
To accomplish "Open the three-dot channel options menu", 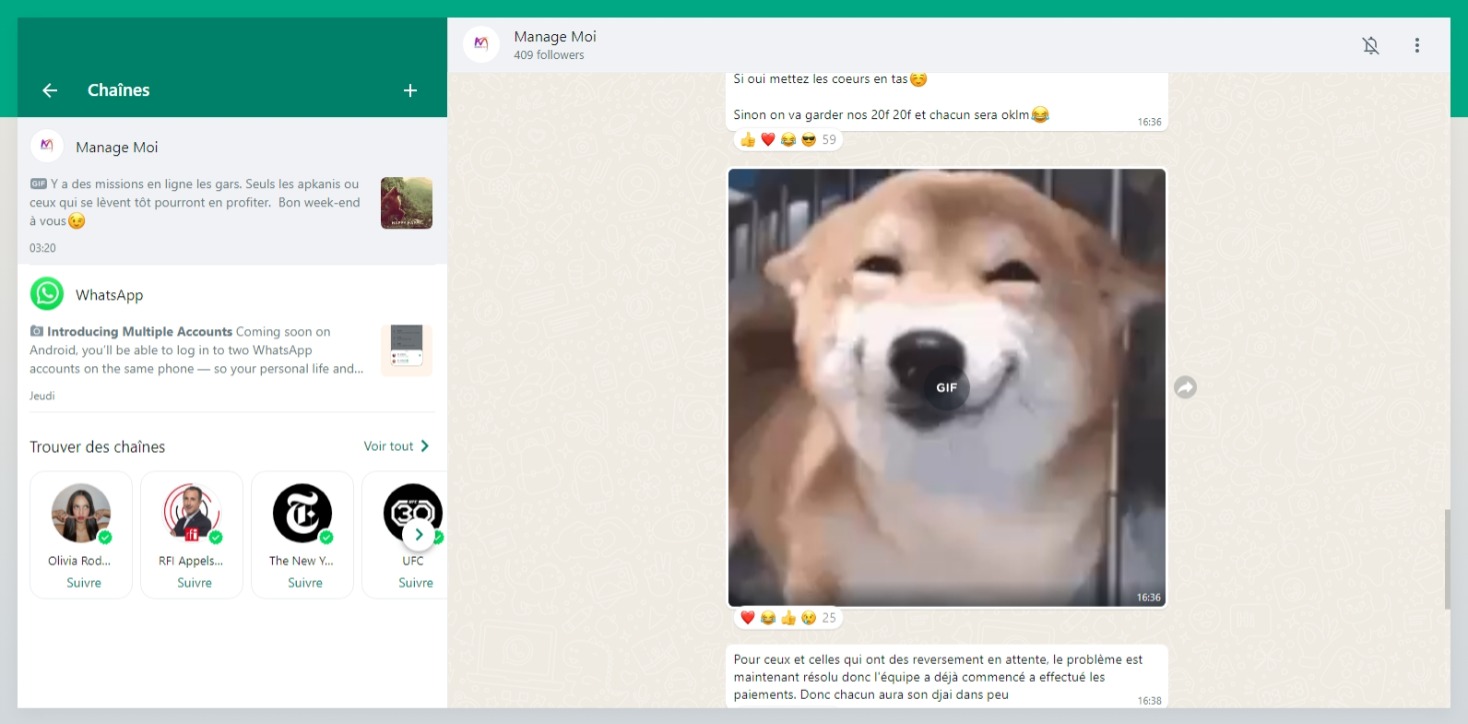I will tap(1417, 45).
